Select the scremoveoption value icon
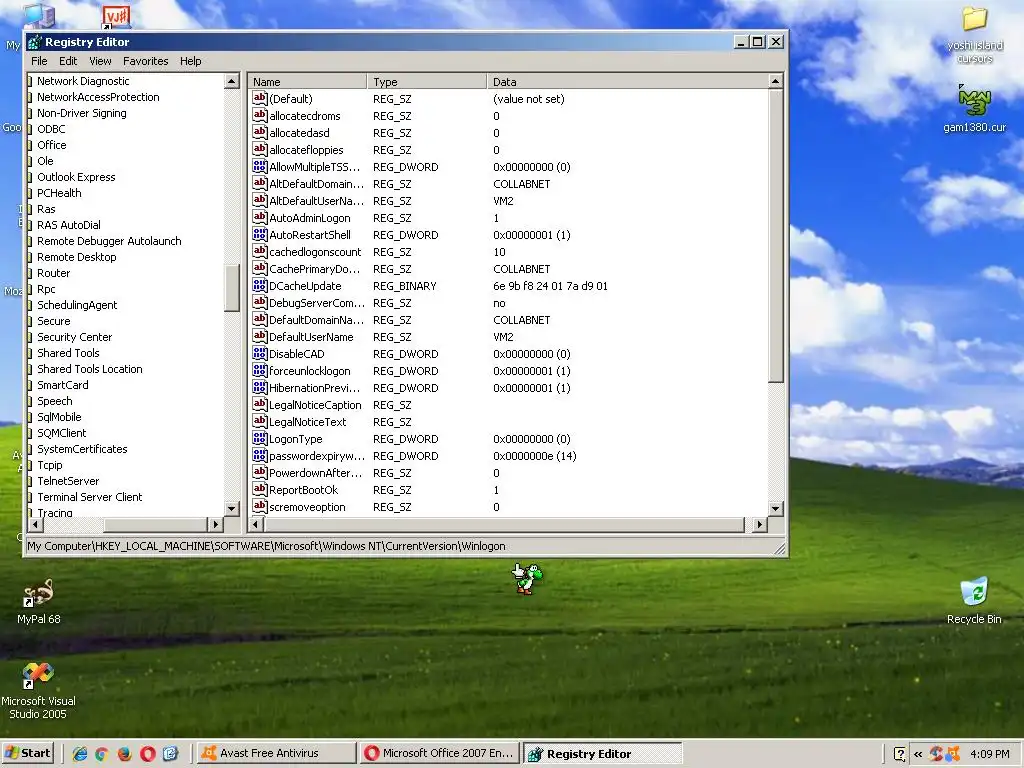Screen dimensions: 1024x768 (x=260, y=506)
